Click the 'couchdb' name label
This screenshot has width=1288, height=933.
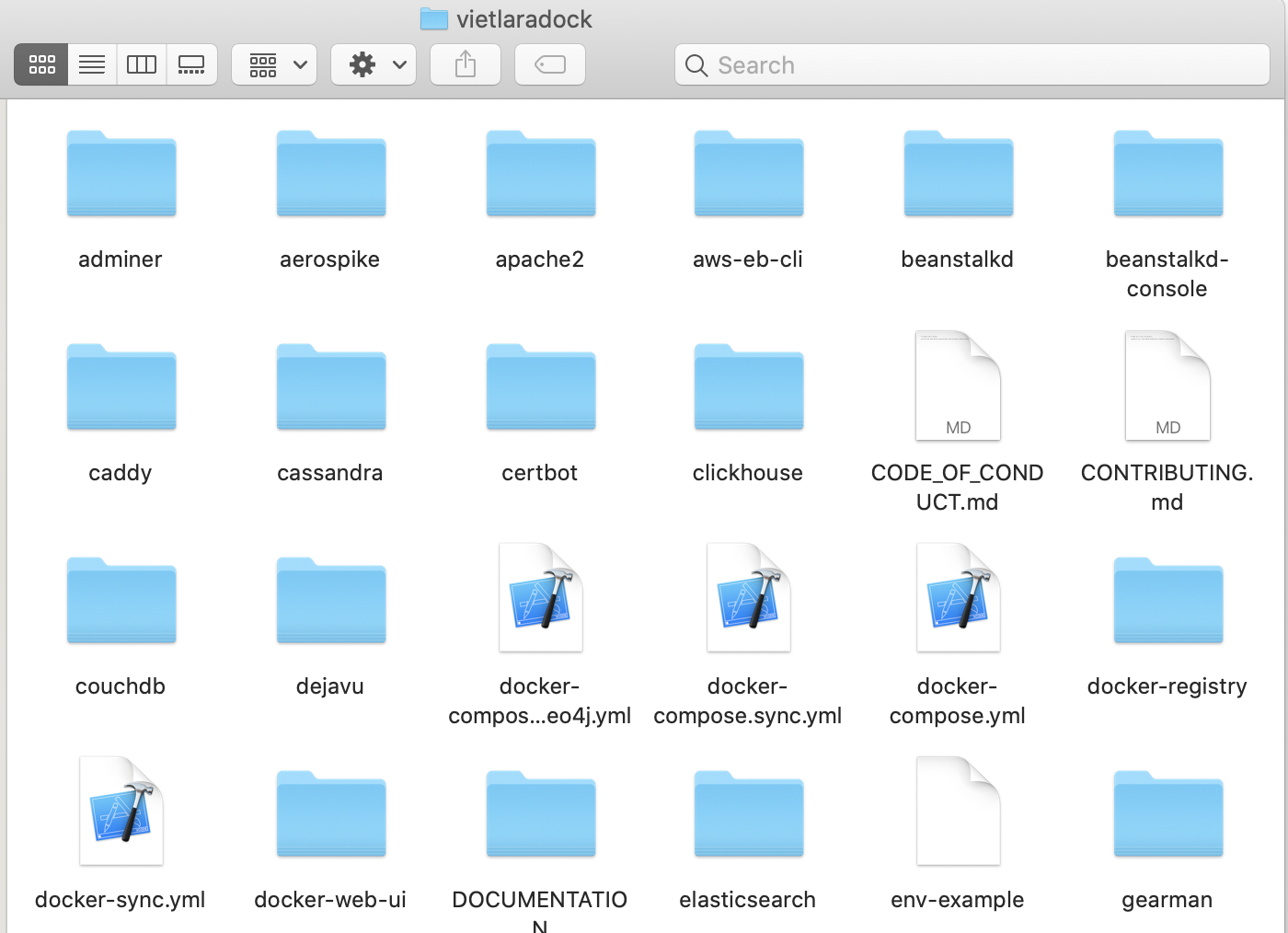pos(121,686)
